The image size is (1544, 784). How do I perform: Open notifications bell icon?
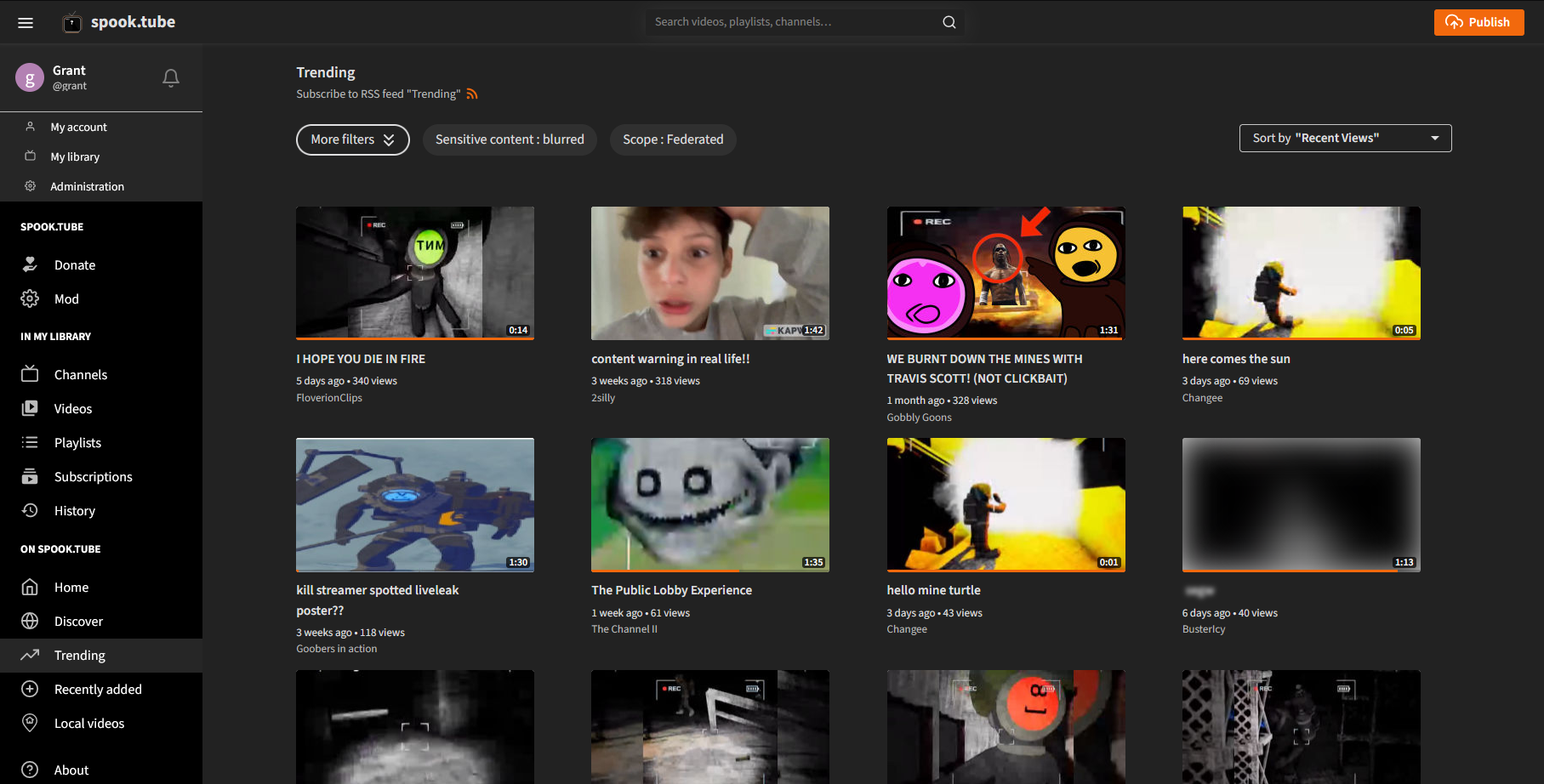pos(171,78)
